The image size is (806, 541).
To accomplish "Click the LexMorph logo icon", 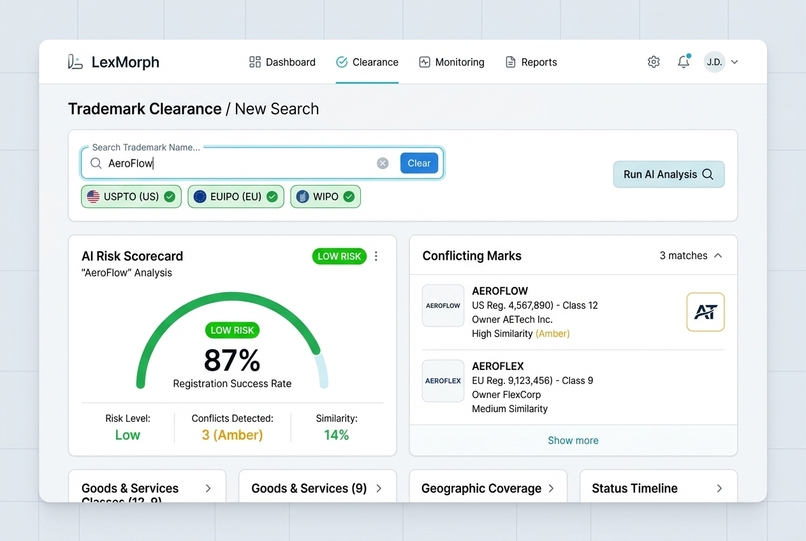I will point(75,62).
